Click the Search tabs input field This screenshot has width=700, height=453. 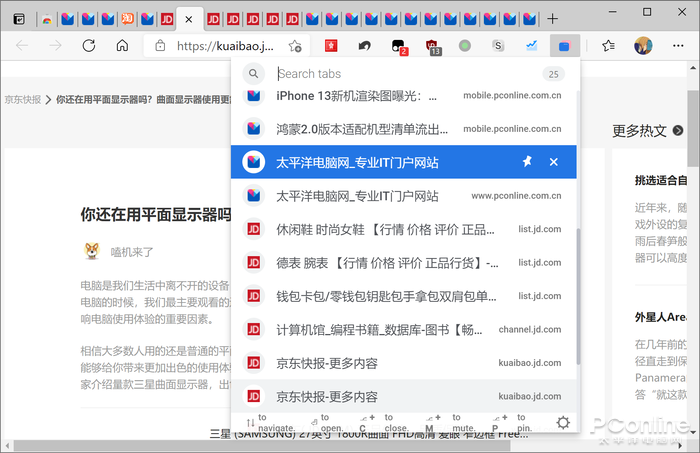400,74
